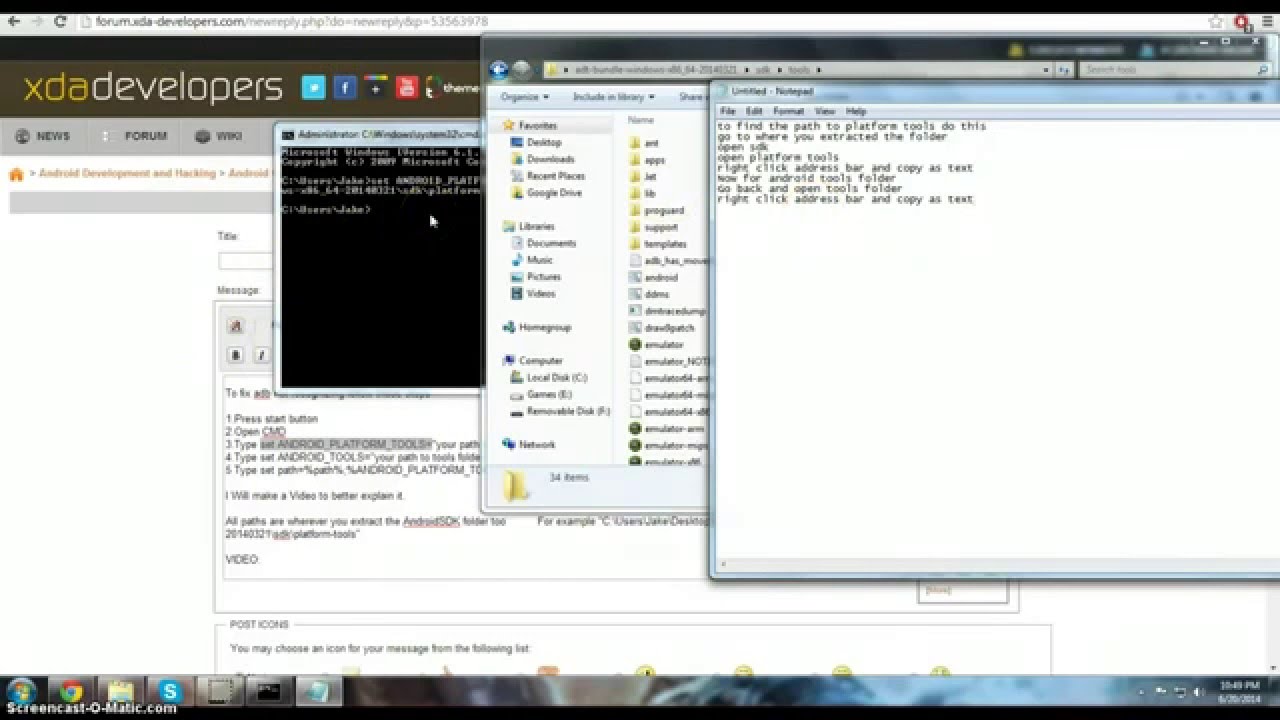
Task: Click the 'tools' segment in Explorer address bar
Action: pos(799,70)
